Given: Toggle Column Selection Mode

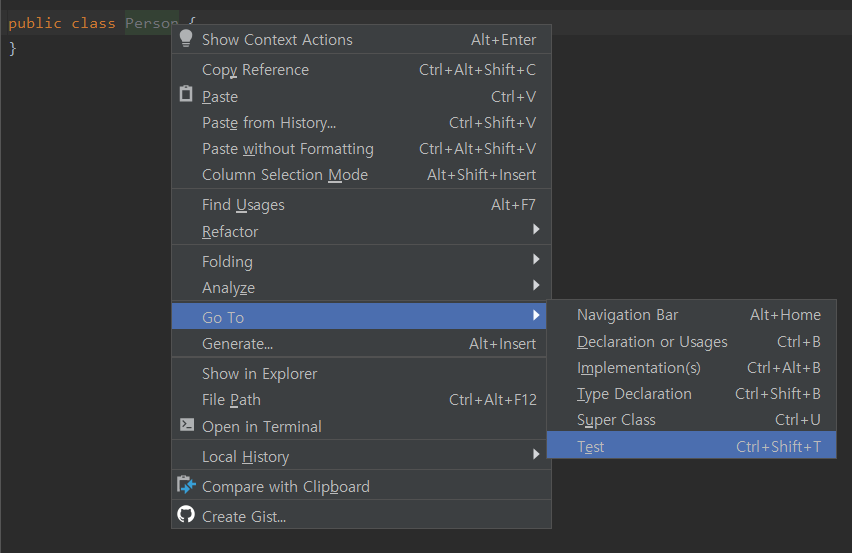Looking at the screenshot, I should [x=361, y=175].
